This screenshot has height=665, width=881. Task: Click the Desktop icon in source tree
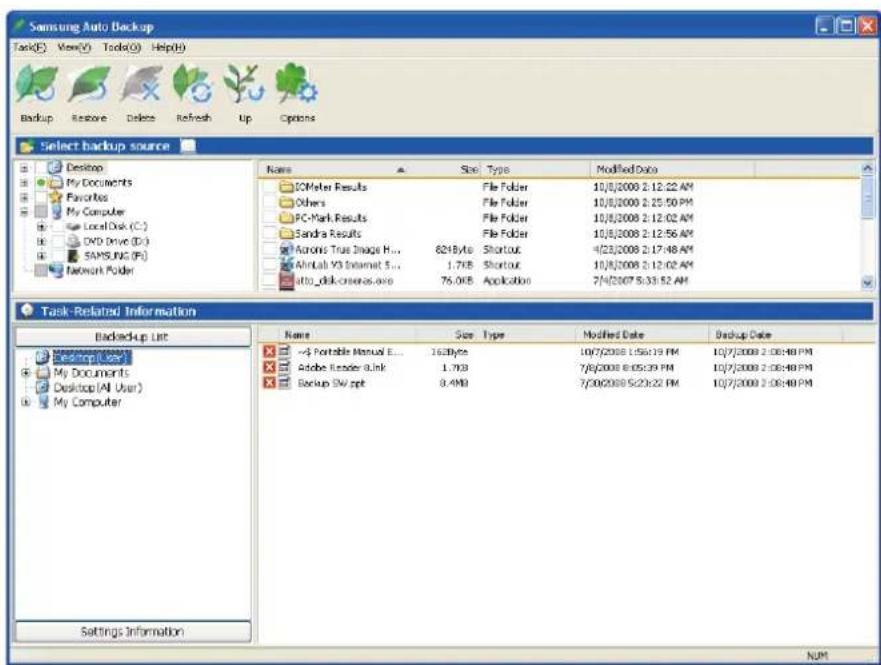coord(55,167)
